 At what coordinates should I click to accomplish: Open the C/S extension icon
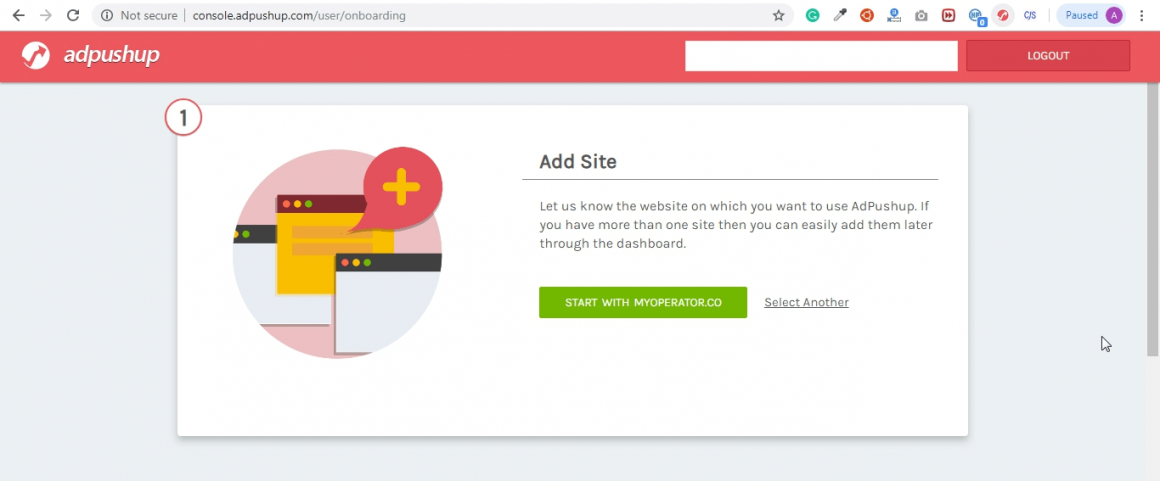tap(1030, 15)
